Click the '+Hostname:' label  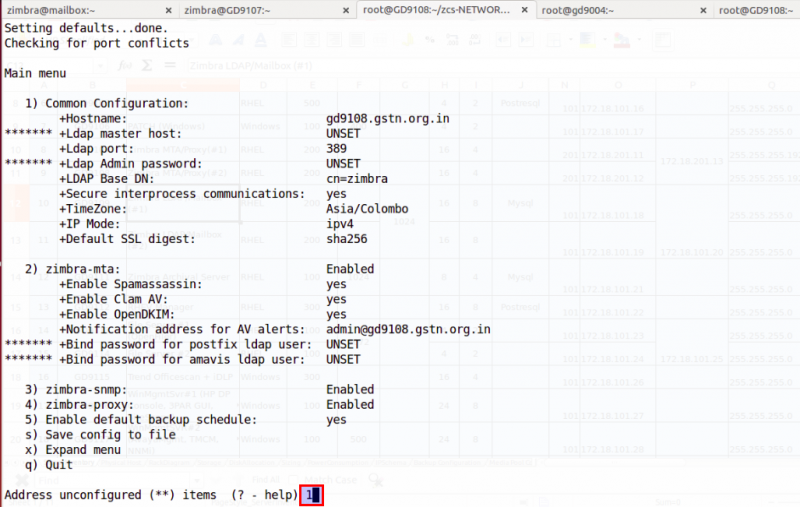pyautogui.click(x=93, y=119)
